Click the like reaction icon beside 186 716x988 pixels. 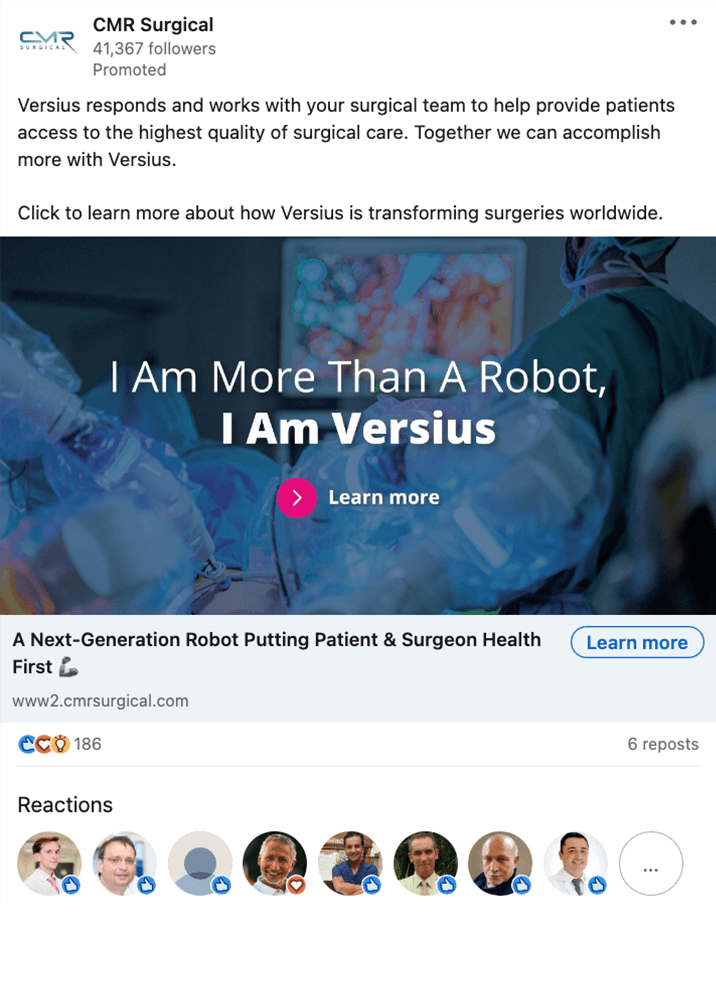pos(27,744)
